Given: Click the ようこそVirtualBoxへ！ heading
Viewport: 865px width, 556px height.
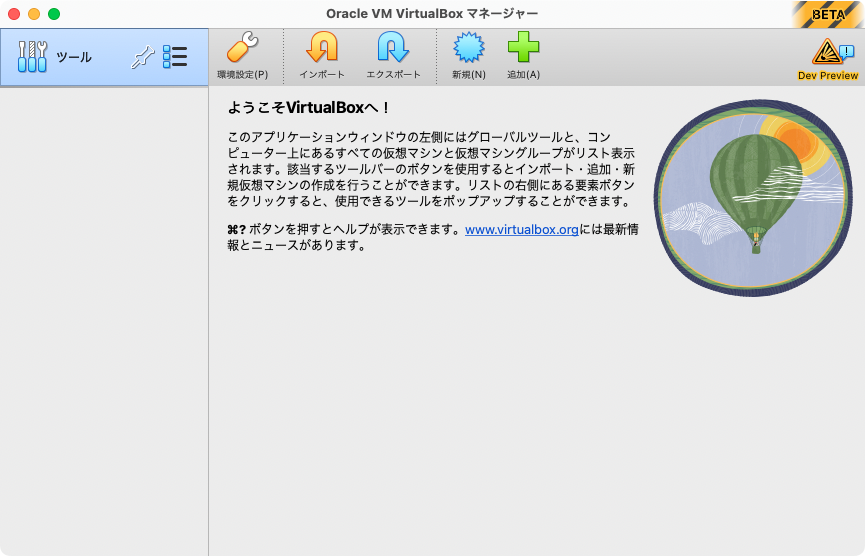Looking at the screenshot, I should point(309,108).
